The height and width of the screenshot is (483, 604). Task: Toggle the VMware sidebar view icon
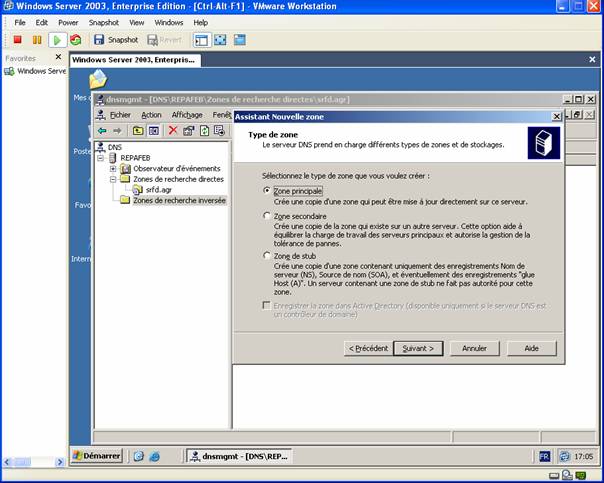point(201,40)
